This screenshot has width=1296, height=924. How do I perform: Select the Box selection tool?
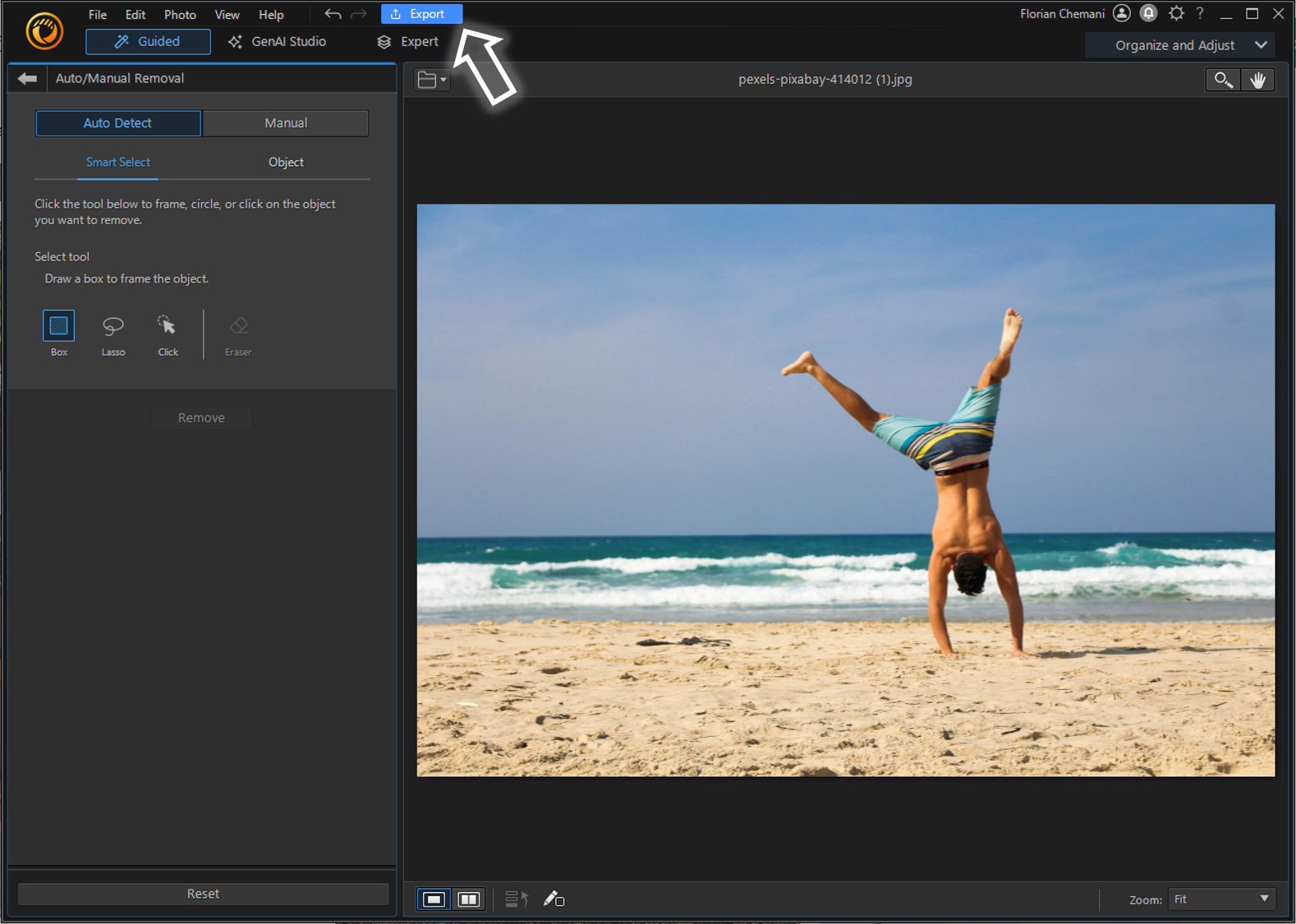click(x=58, y=326)
